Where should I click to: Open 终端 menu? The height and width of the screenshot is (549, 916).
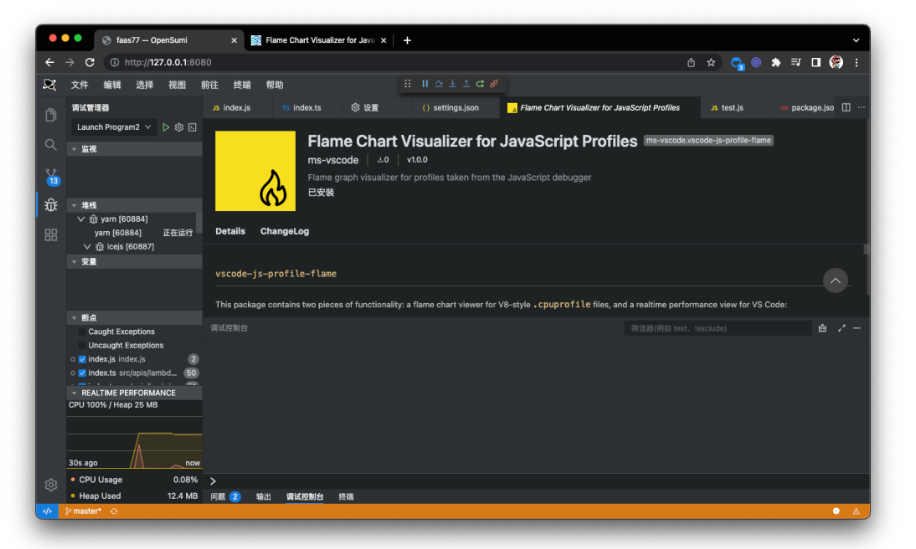(x=242, y=85)
